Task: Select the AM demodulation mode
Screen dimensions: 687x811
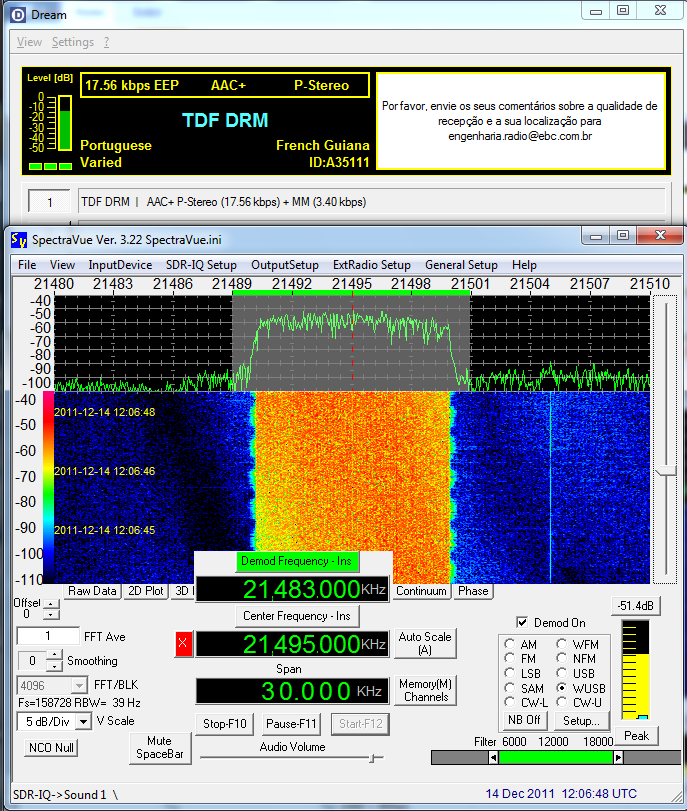Action: point(511,645)
